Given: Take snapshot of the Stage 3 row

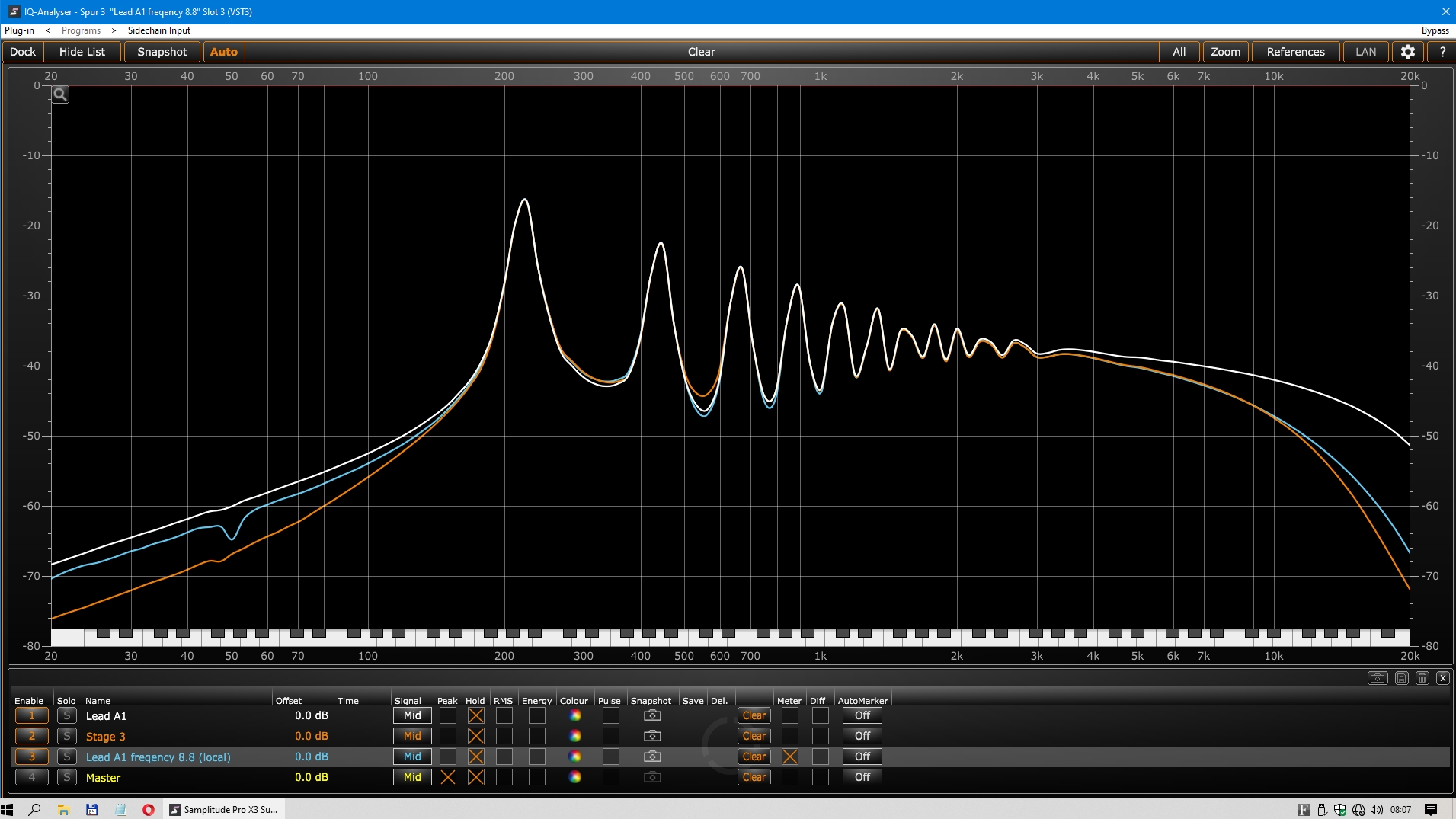Looking at the screenshot, I should pos(652,736).
